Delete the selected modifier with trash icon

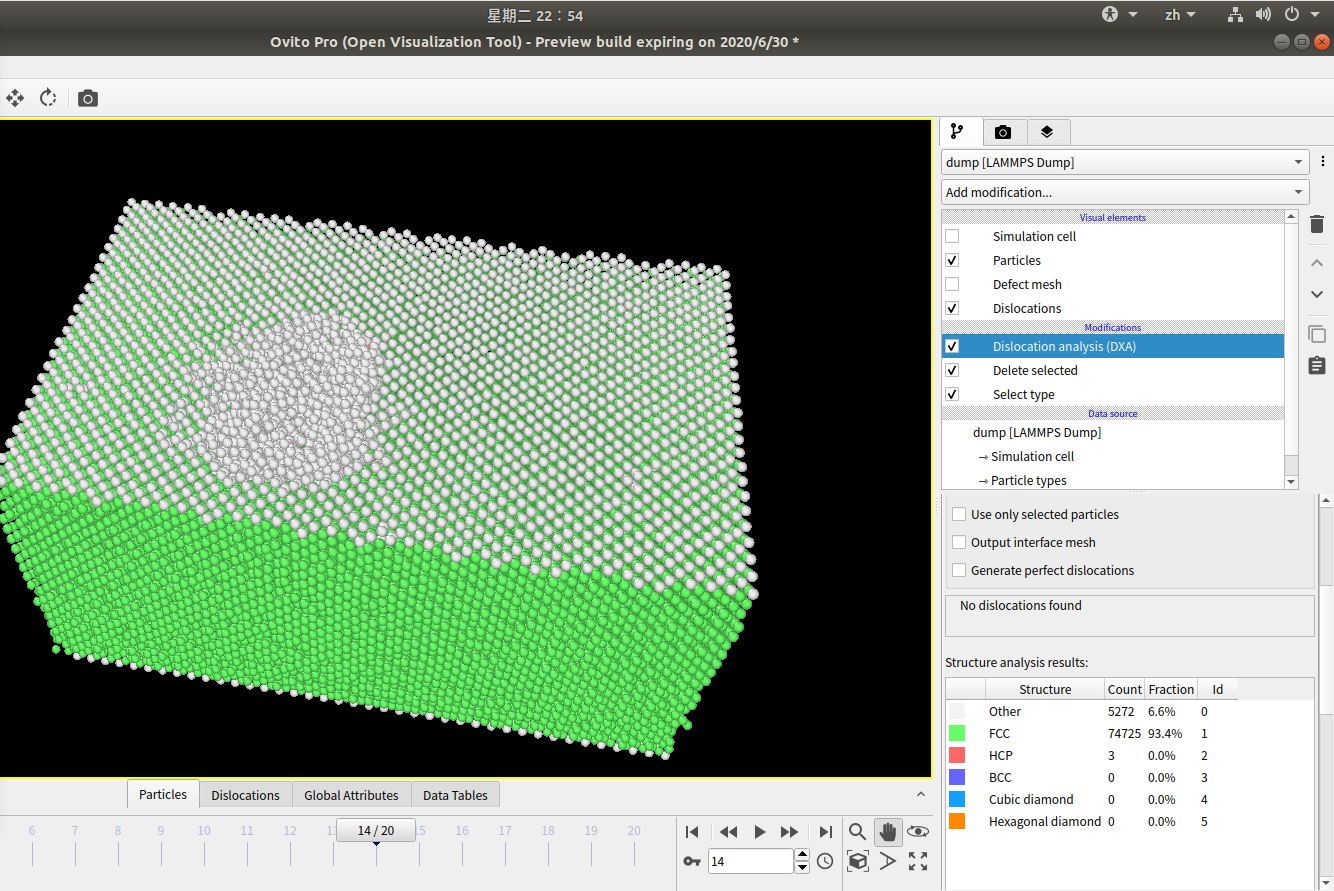1316,224
